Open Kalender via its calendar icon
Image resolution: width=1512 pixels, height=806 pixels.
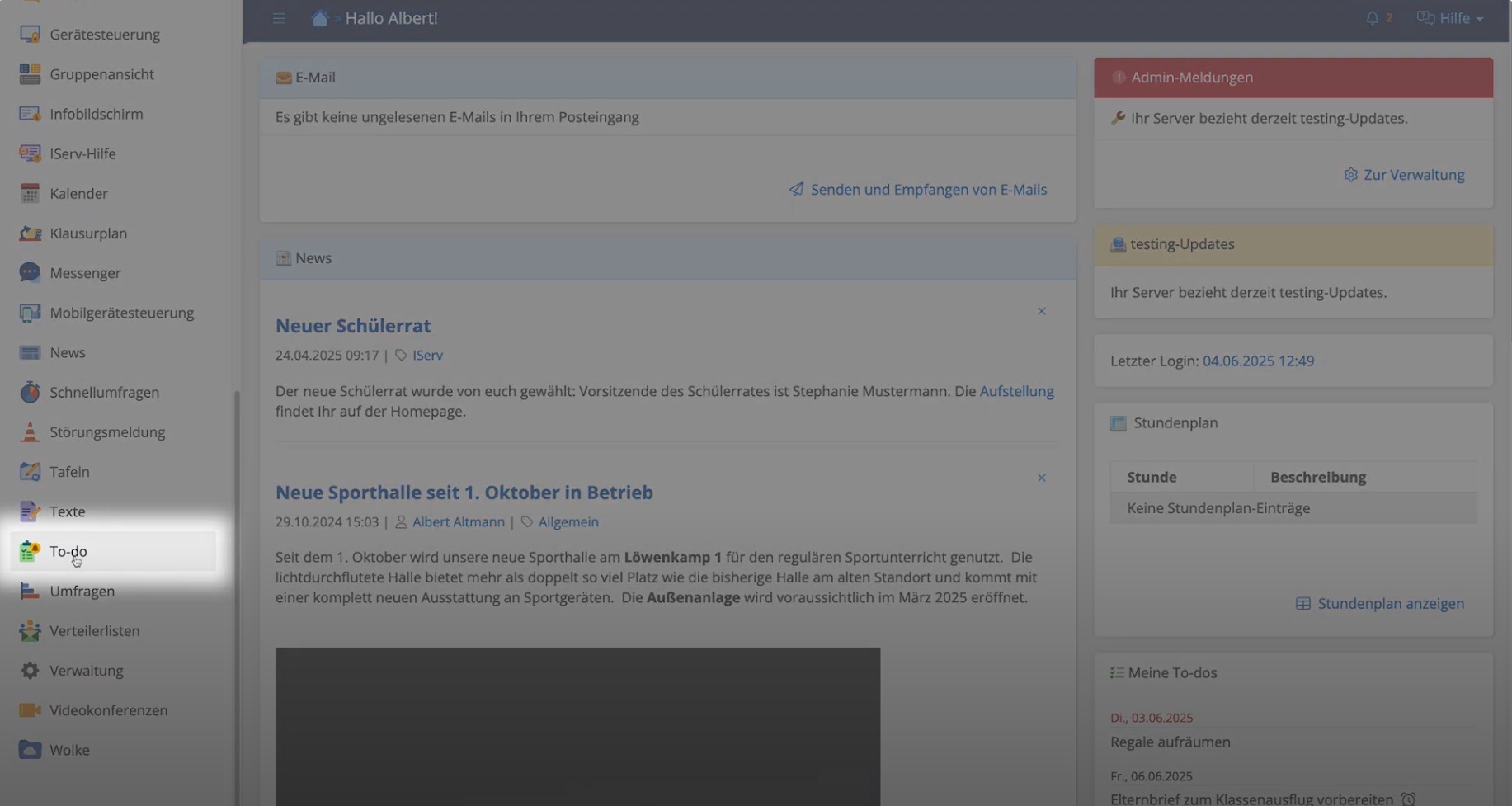[x=30, y=193]
